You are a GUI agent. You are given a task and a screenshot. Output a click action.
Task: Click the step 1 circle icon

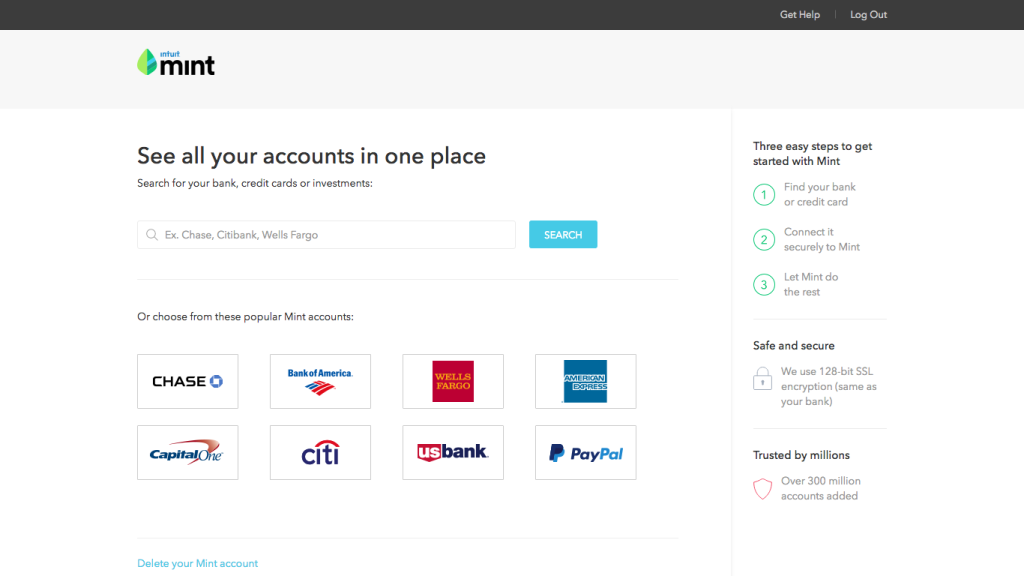pos(764,194)
